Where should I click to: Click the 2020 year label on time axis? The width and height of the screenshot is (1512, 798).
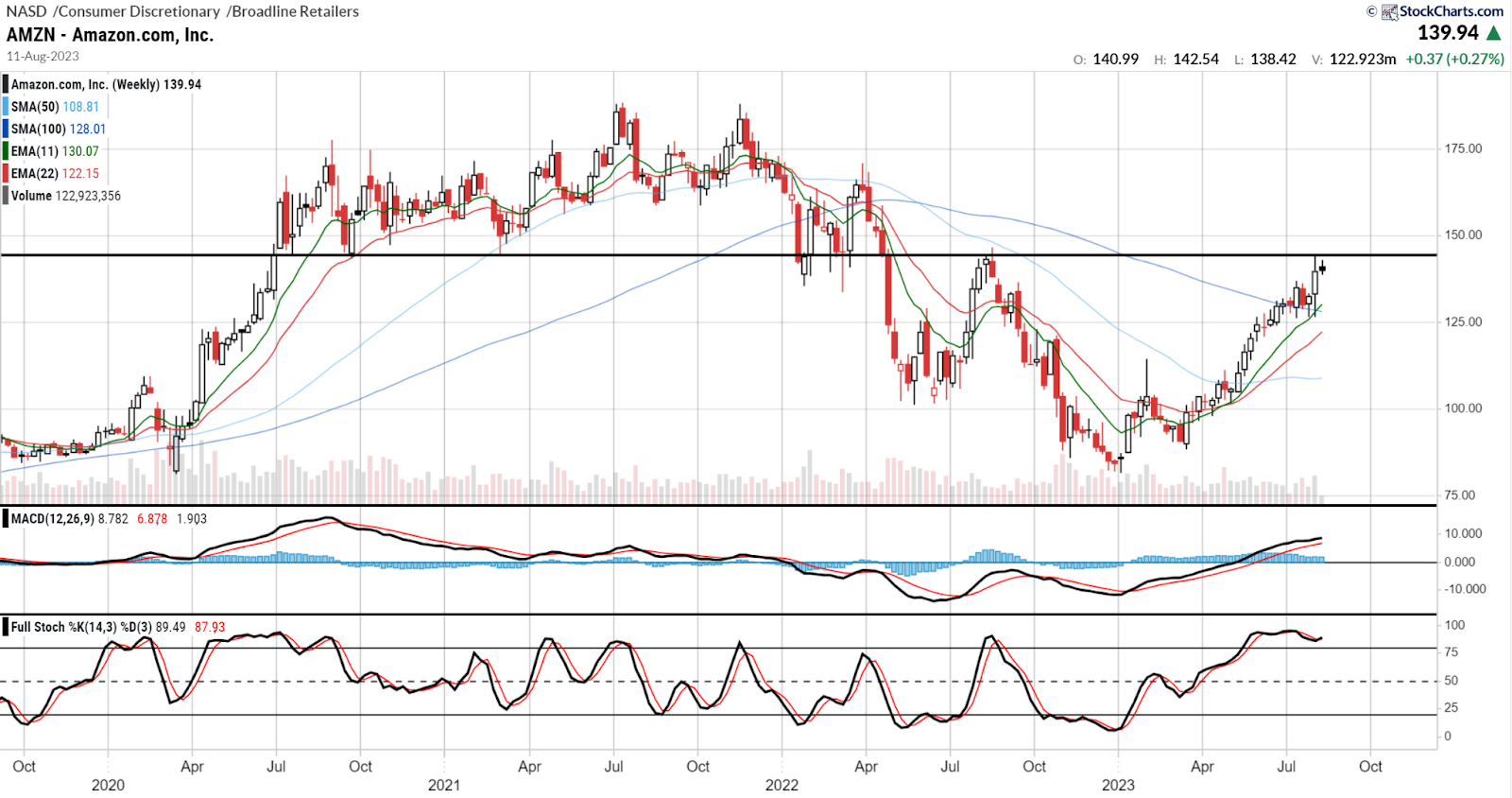108,785
